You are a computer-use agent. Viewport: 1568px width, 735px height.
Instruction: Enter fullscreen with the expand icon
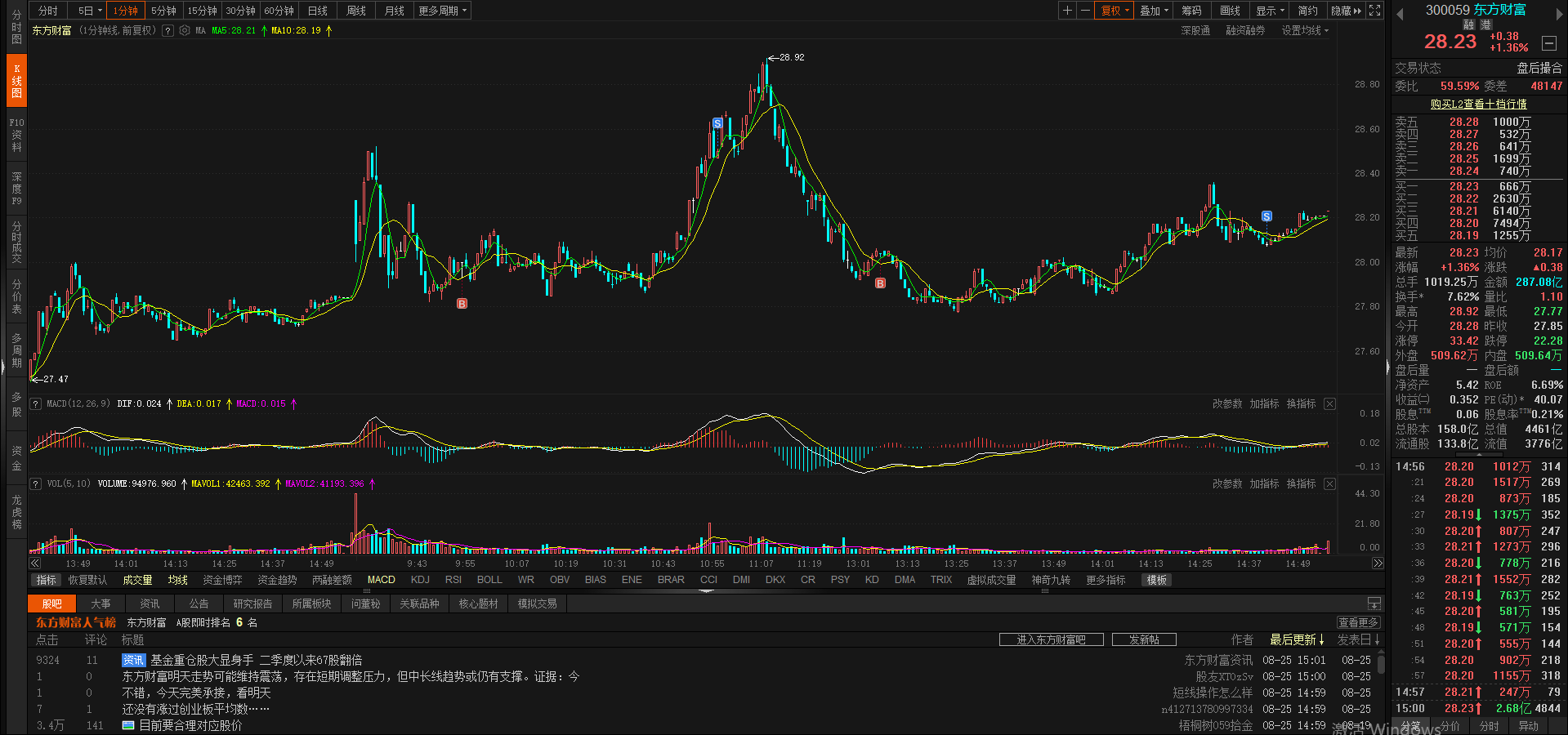1375,11
